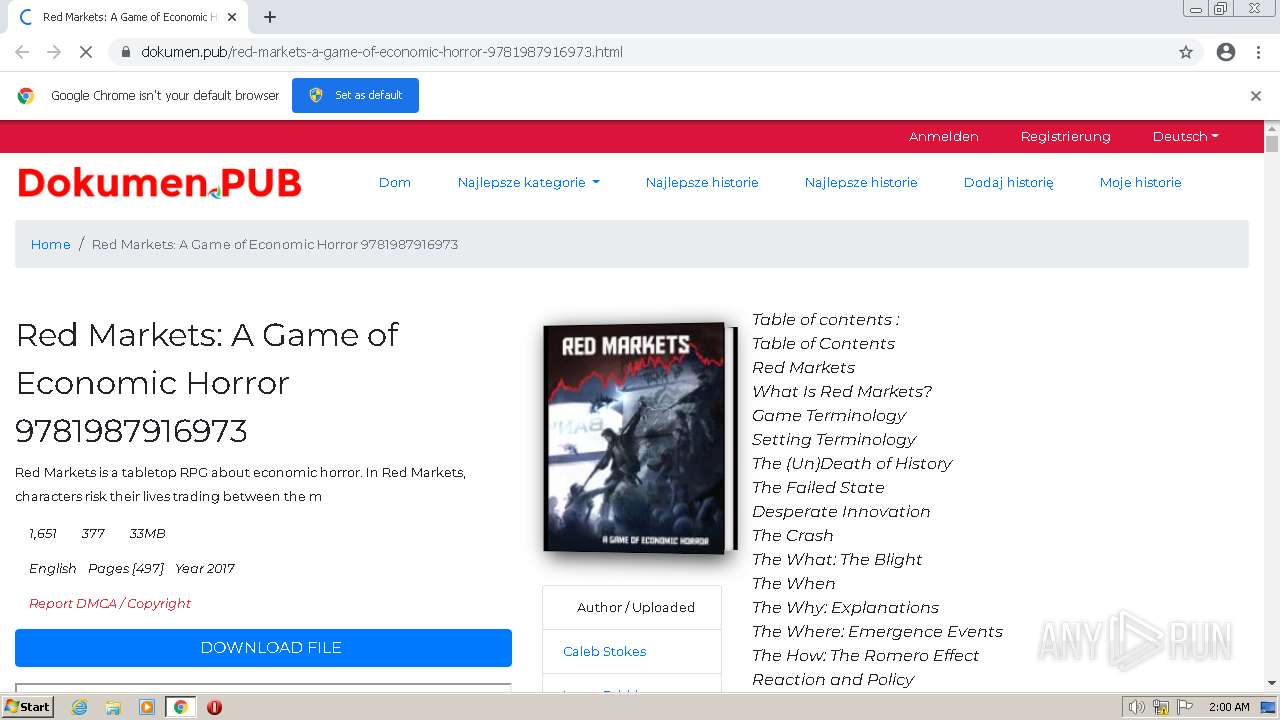Go back to the previous page
Image resolution: width=1280 pixels, height=720 pixels.
22,52
